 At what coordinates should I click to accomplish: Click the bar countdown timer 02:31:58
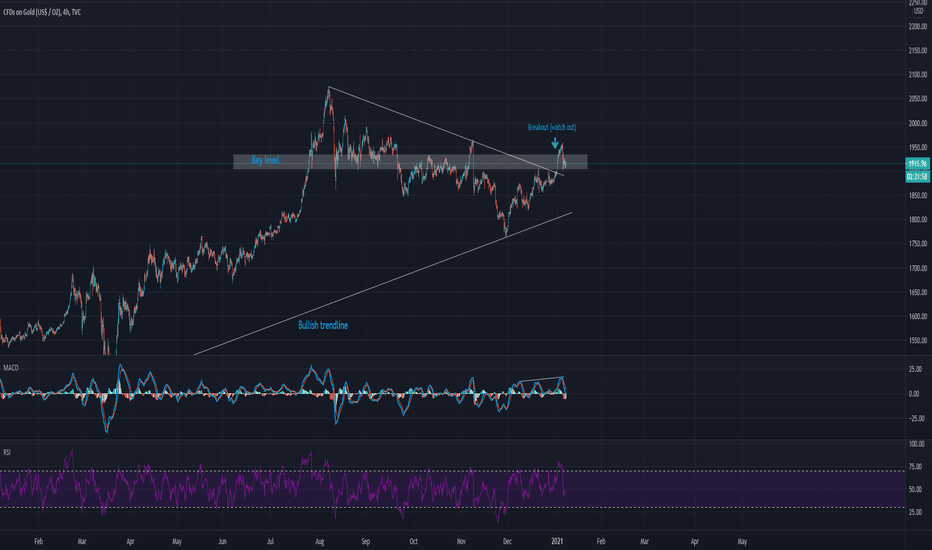[x=918, y=177]
